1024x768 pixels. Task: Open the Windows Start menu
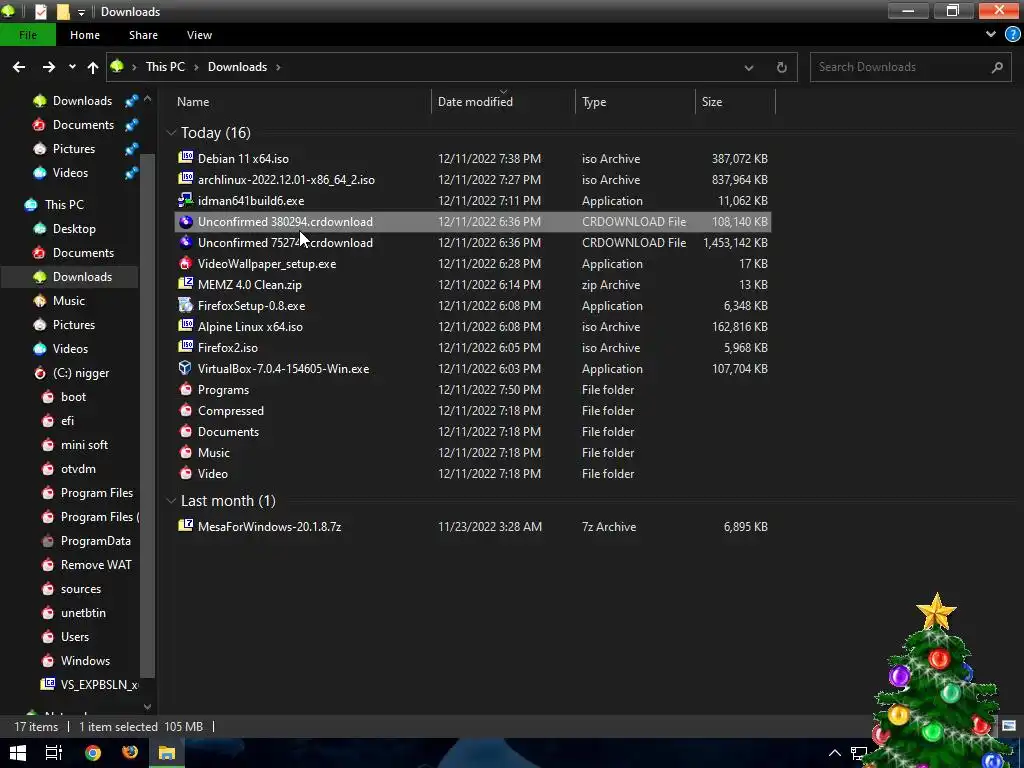[x=18, y=753]
